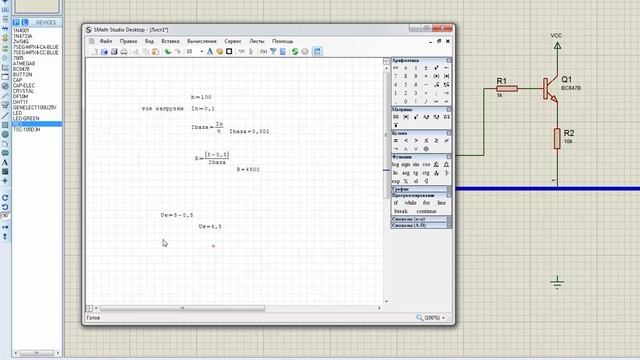
Task: Click rotate clockwise icon in Proteus sidebar
Action: 5,198
